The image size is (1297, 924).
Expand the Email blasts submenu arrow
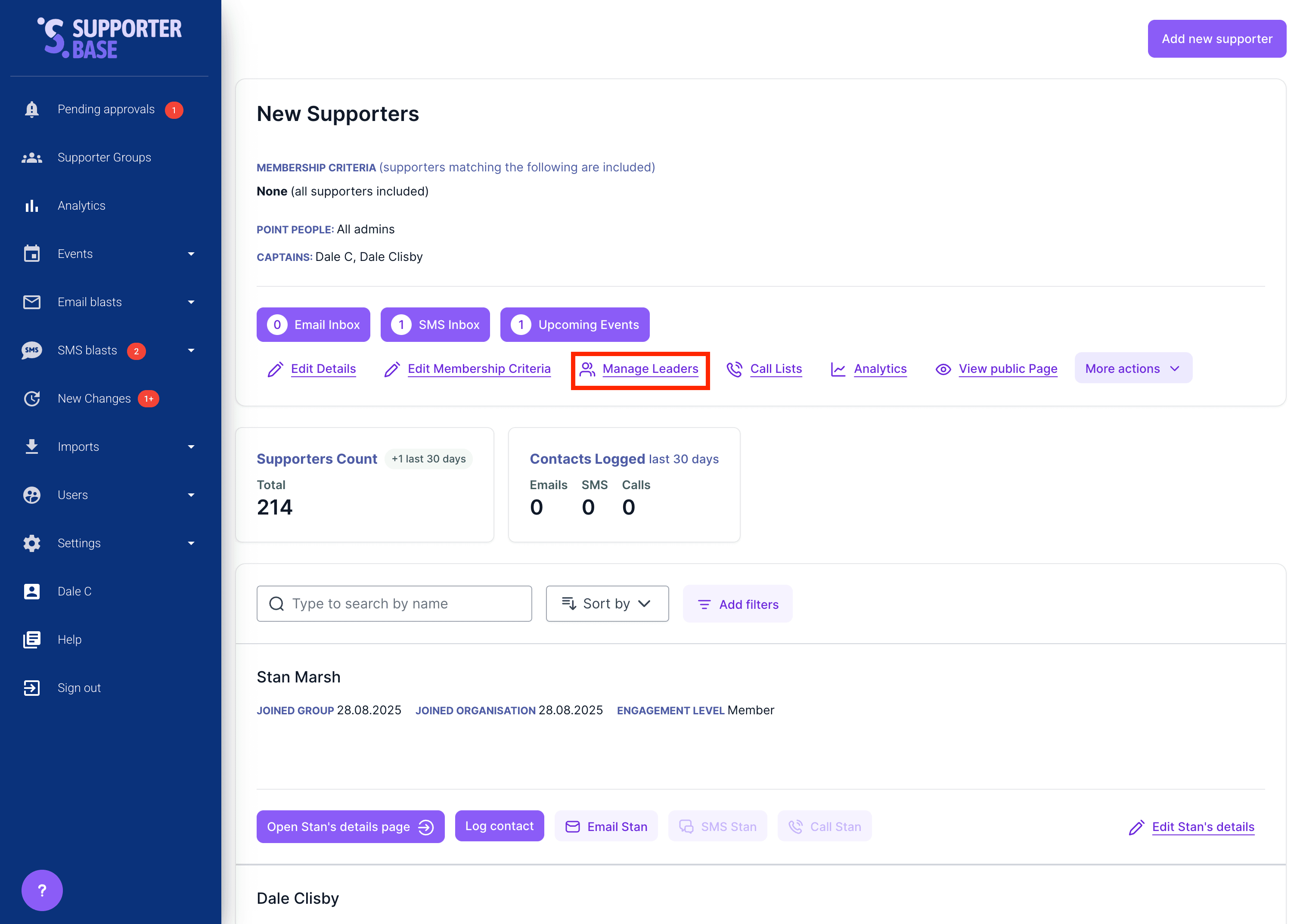point(191,302)
